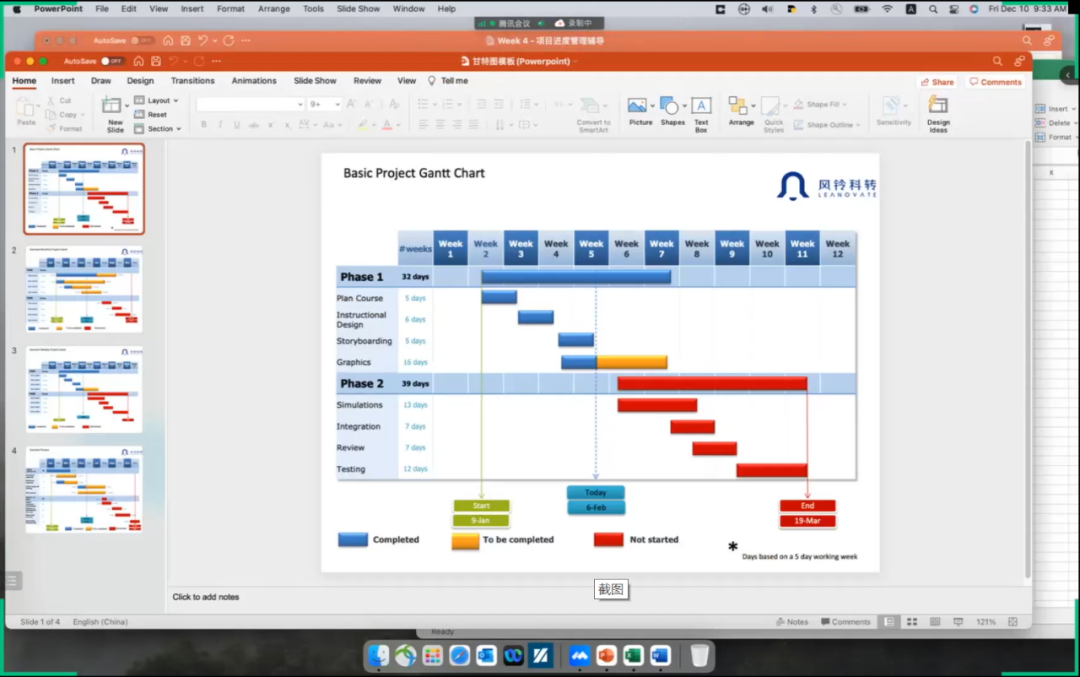The image size is (1080, 677).
Task: Toggle Underline formatting
Action: tap(237, 125)
